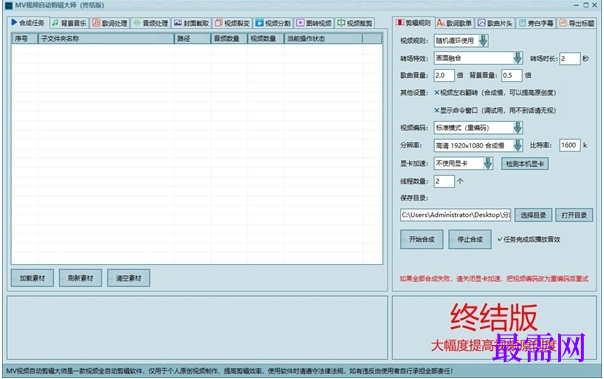
Task: Enable 显示命令窗口 option
Action: 437,111
